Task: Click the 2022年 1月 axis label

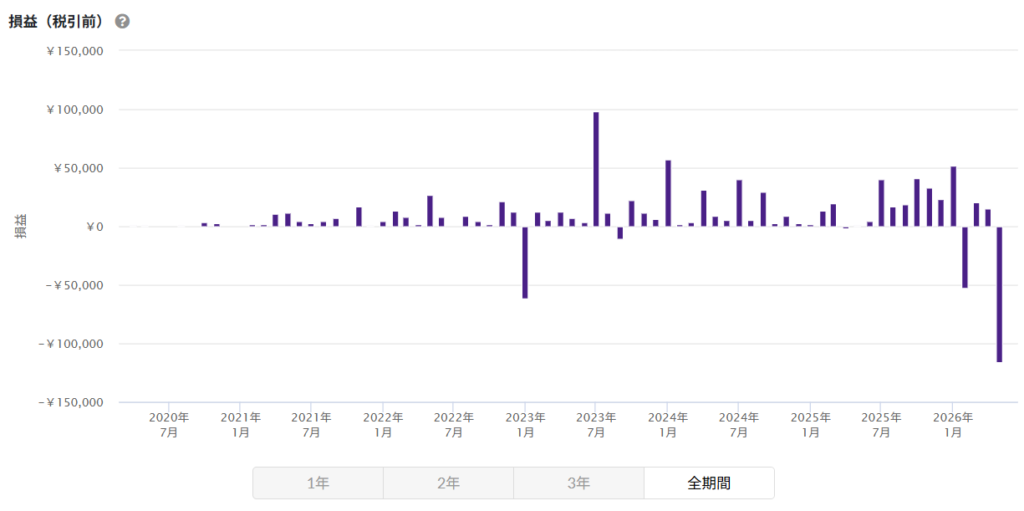Action: 382,424
